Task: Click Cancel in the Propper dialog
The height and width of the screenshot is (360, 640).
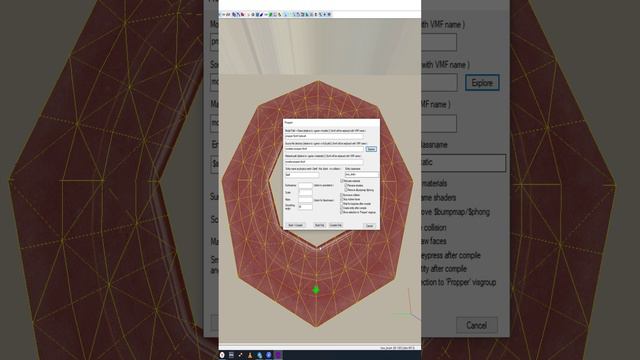Action: click(x=369, y=226)
